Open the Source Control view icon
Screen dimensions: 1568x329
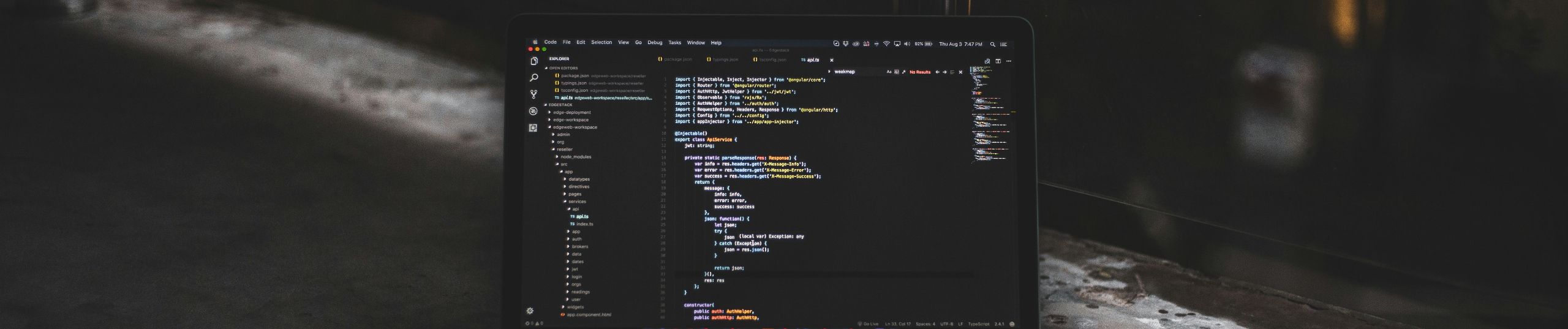tap(534, 94)
